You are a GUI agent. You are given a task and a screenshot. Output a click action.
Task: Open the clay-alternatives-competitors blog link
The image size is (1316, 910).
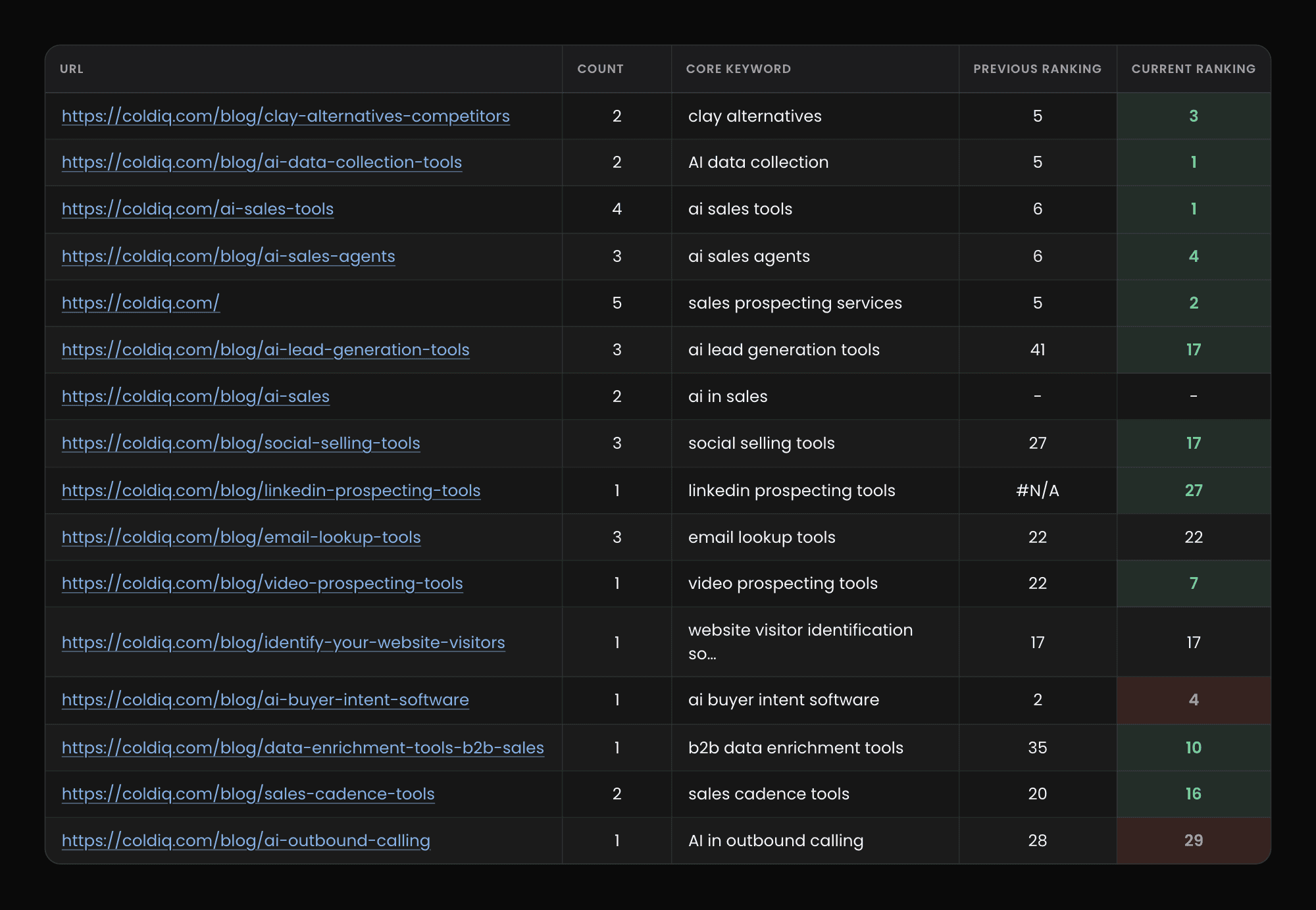[x=286, y=116]
